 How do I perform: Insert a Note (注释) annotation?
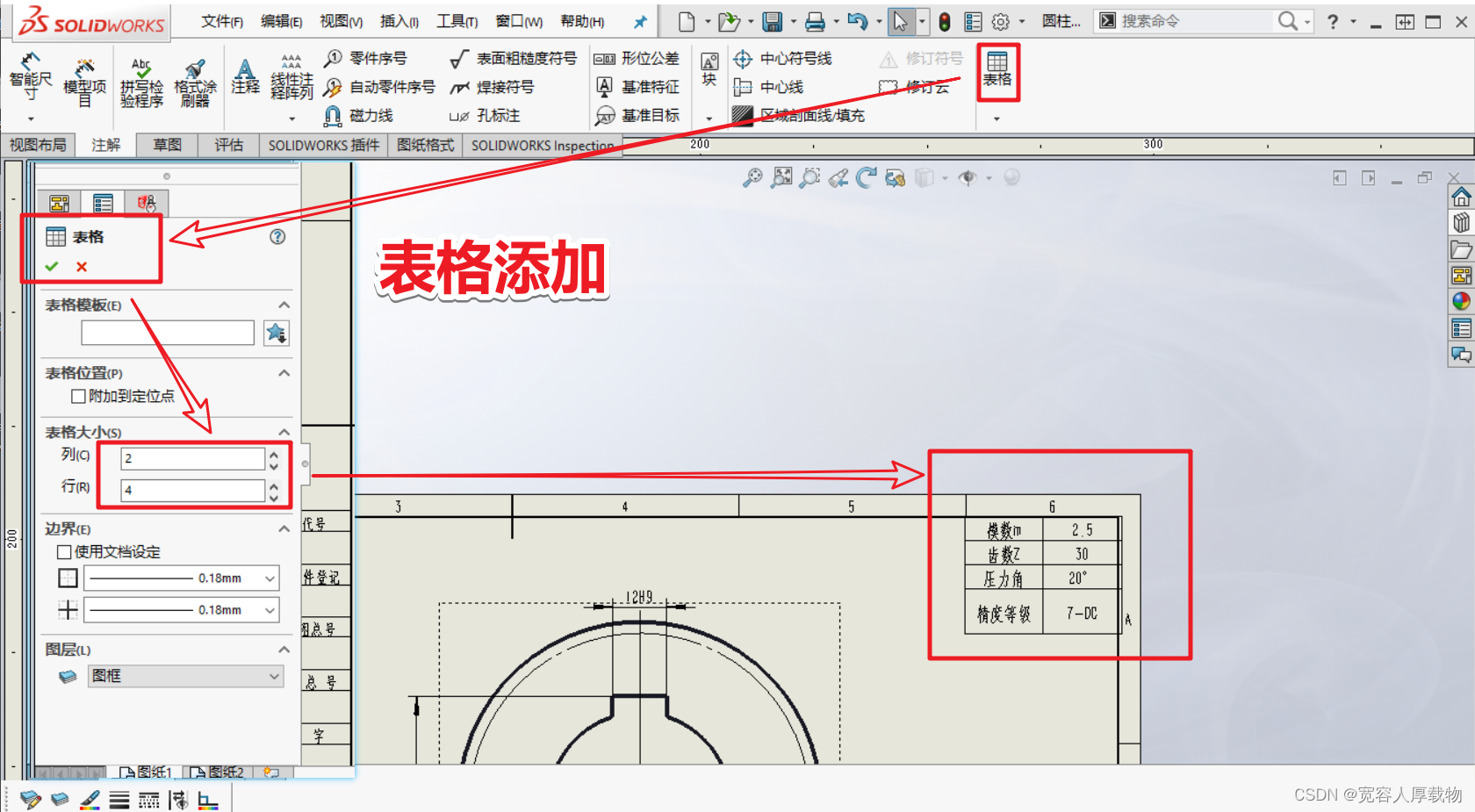pyautogui.click(x=245, y=75)
